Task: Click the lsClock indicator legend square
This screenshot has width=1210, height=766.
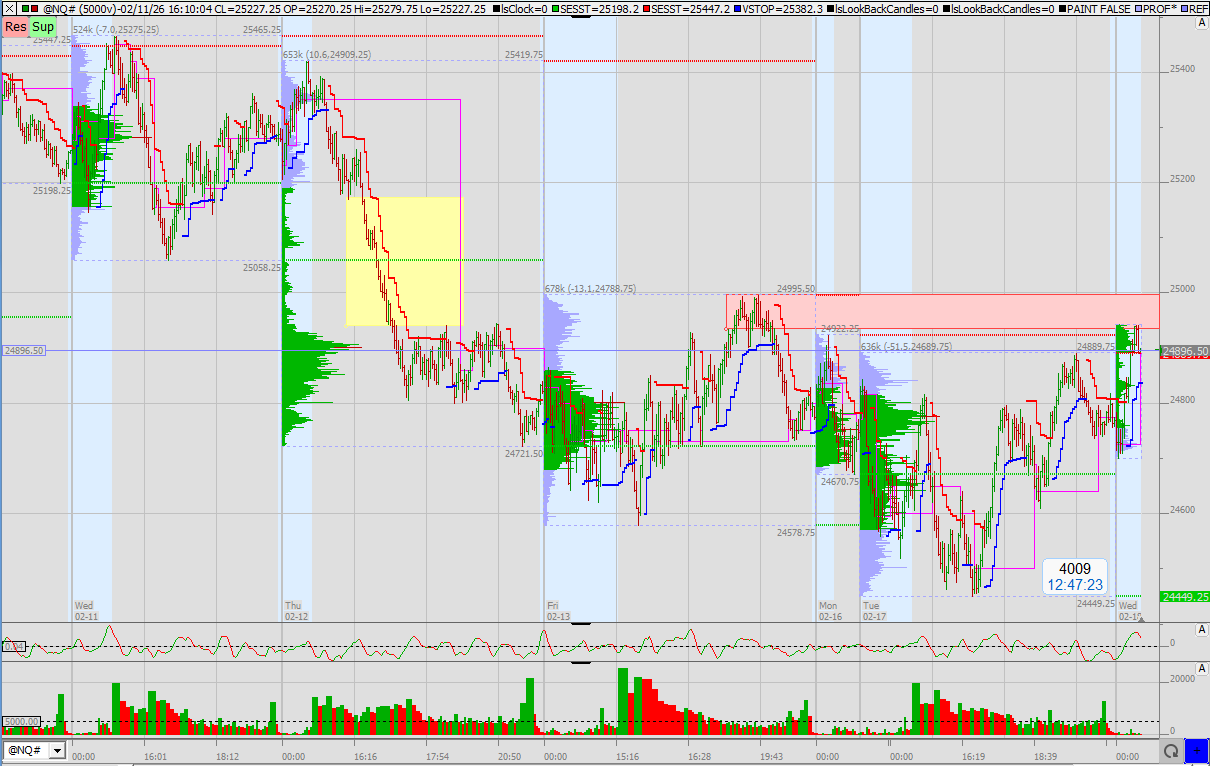Action: (x=497, y=8)
